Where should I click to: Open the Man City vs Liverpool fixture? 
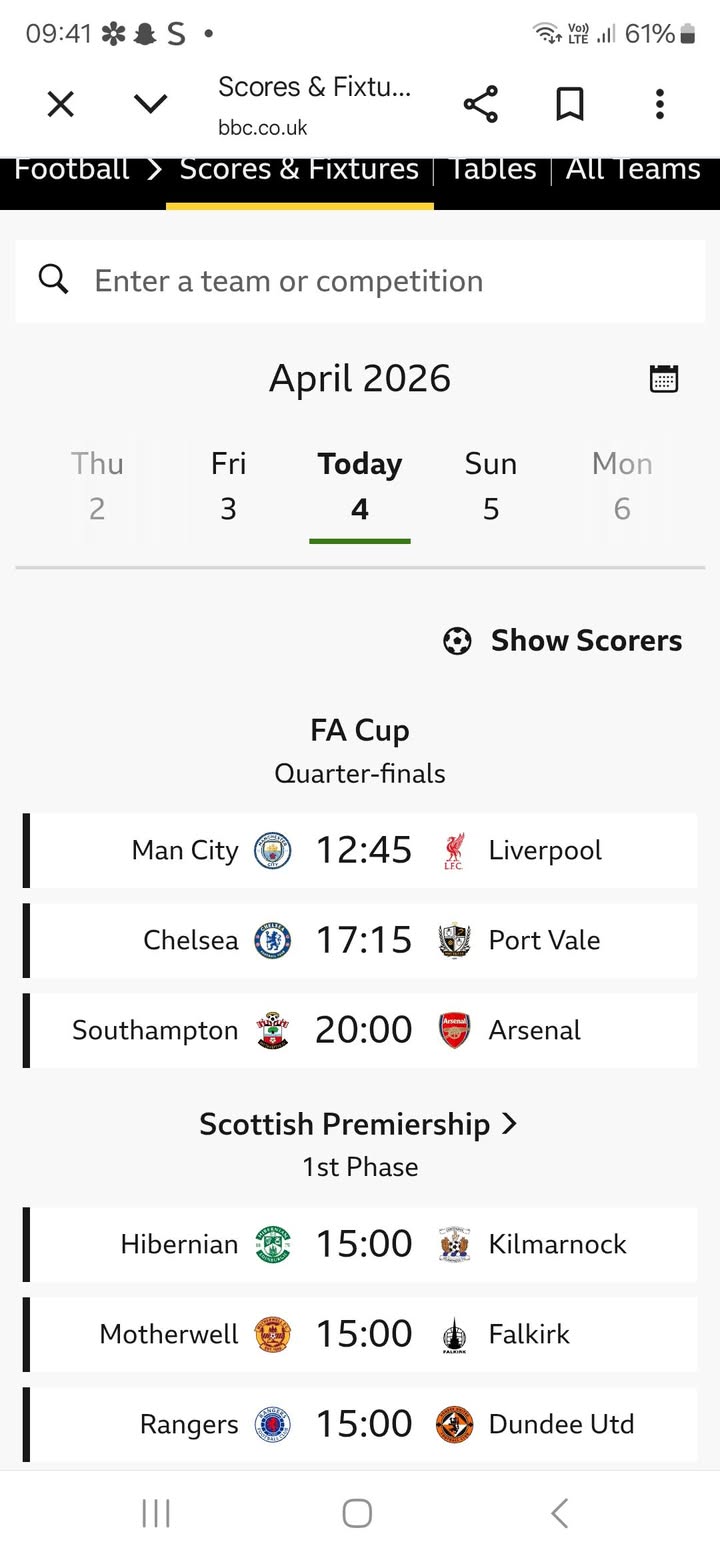click(363, 850)
